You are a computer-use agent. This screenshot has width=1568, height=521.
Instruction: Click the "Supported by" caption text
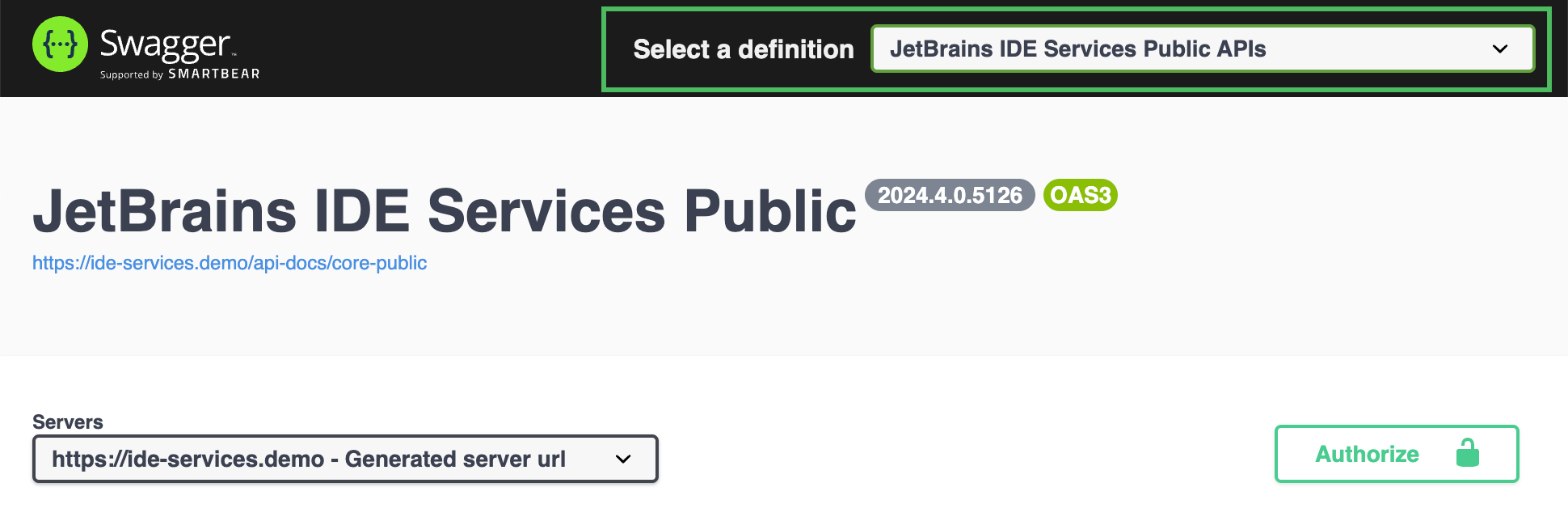click(132, 74)
